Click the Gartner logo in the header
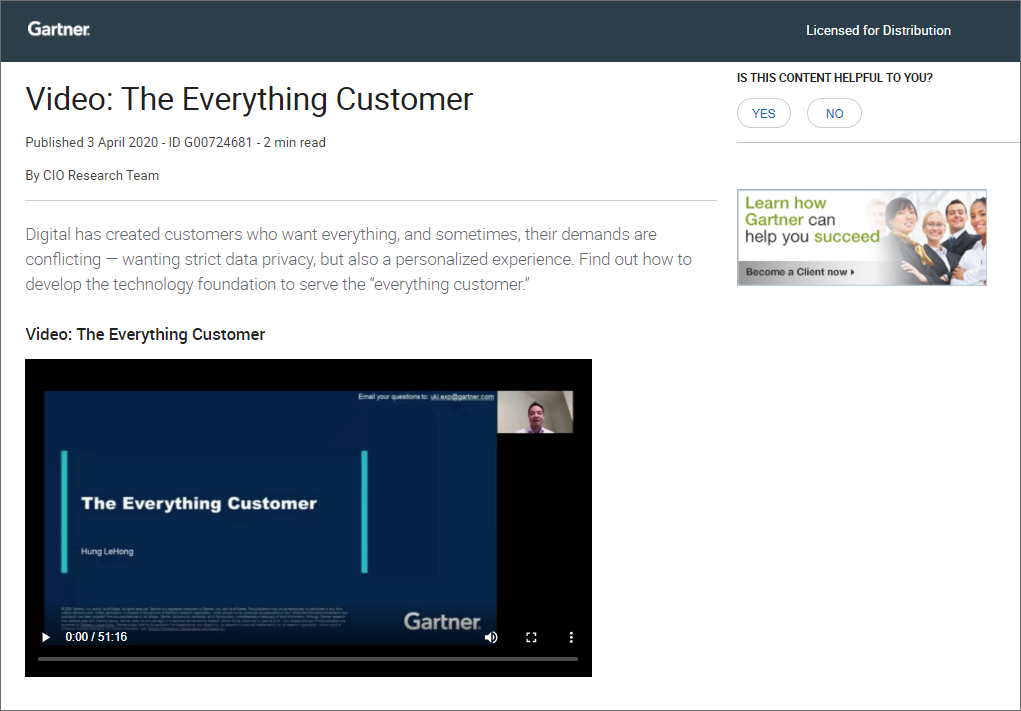The width and height of the screenshot is (1021, 711). click(59, 29)
